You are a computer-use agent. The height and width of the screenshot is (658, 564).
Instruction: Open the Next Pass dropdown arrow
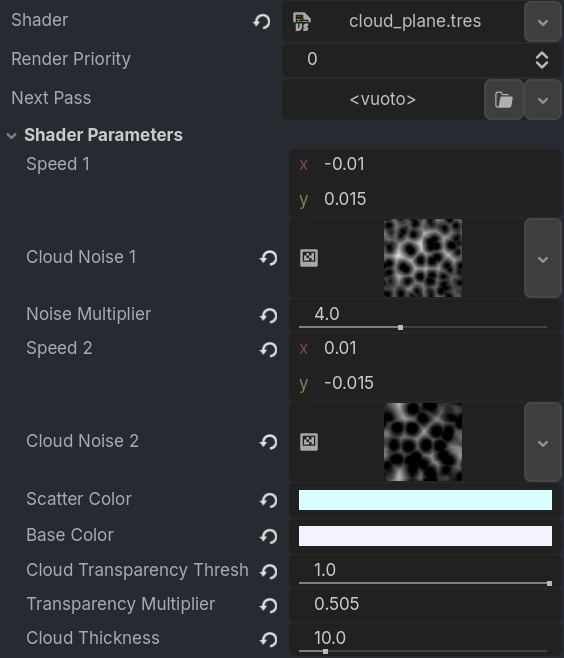click(543, 100)
